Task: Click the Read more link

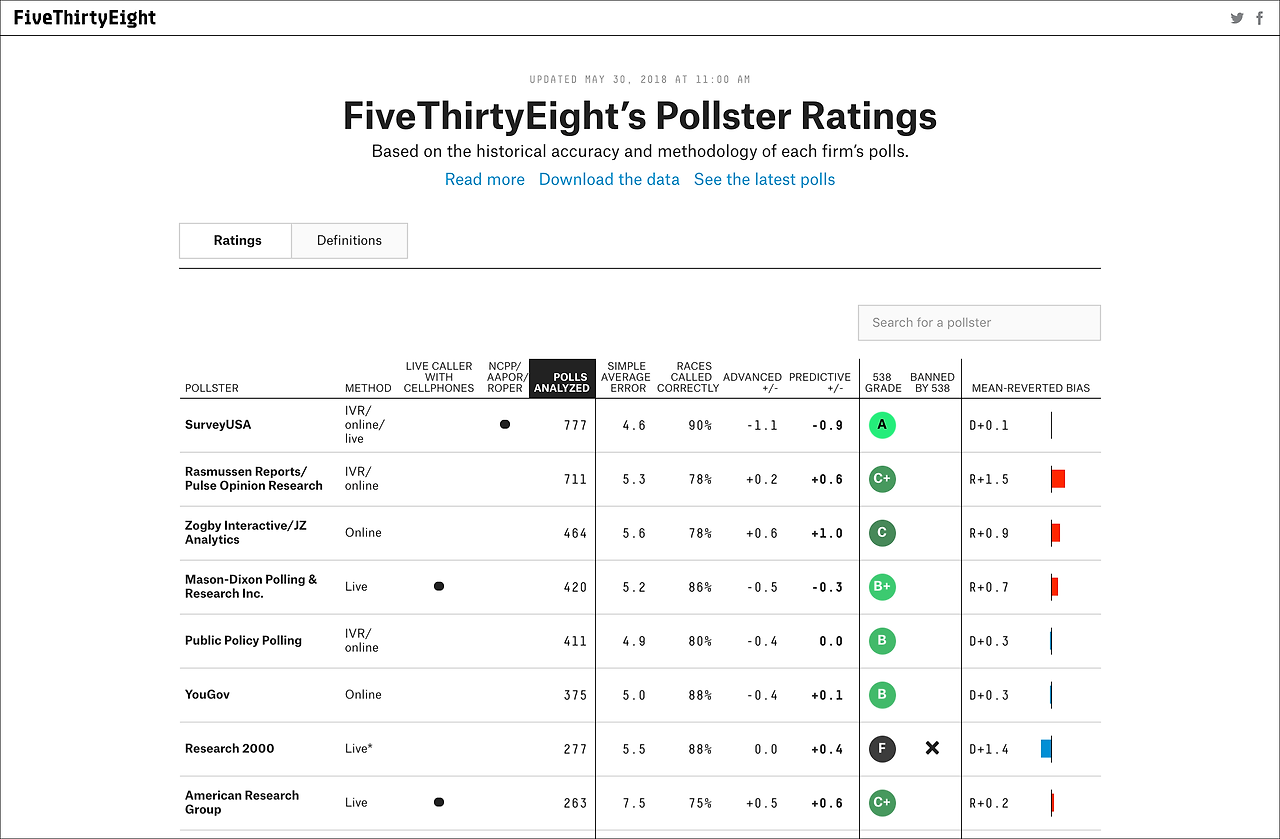Action: tap(484, 179)
